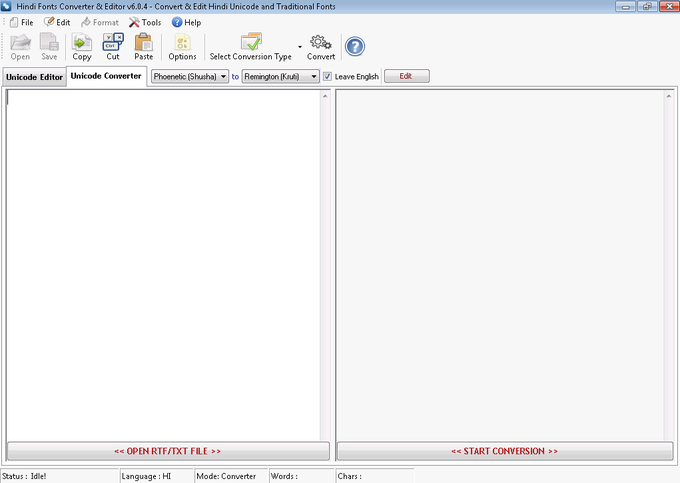Switch to the Unicode Editor tab
This screenshot has height=483, width=680.
pyautogui.click(x=34, y=77)
